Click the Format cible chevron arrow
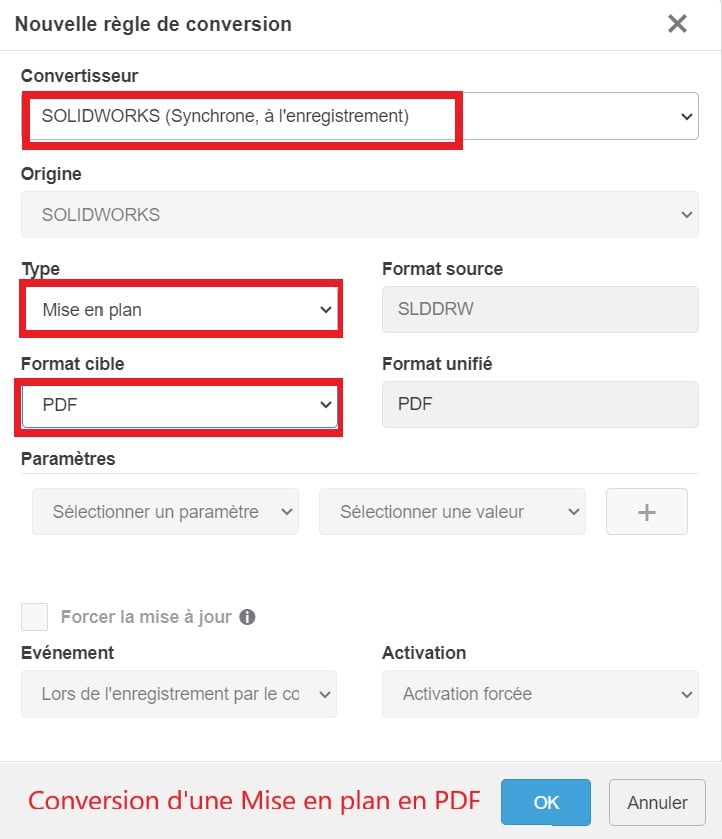 click(326, 405)
